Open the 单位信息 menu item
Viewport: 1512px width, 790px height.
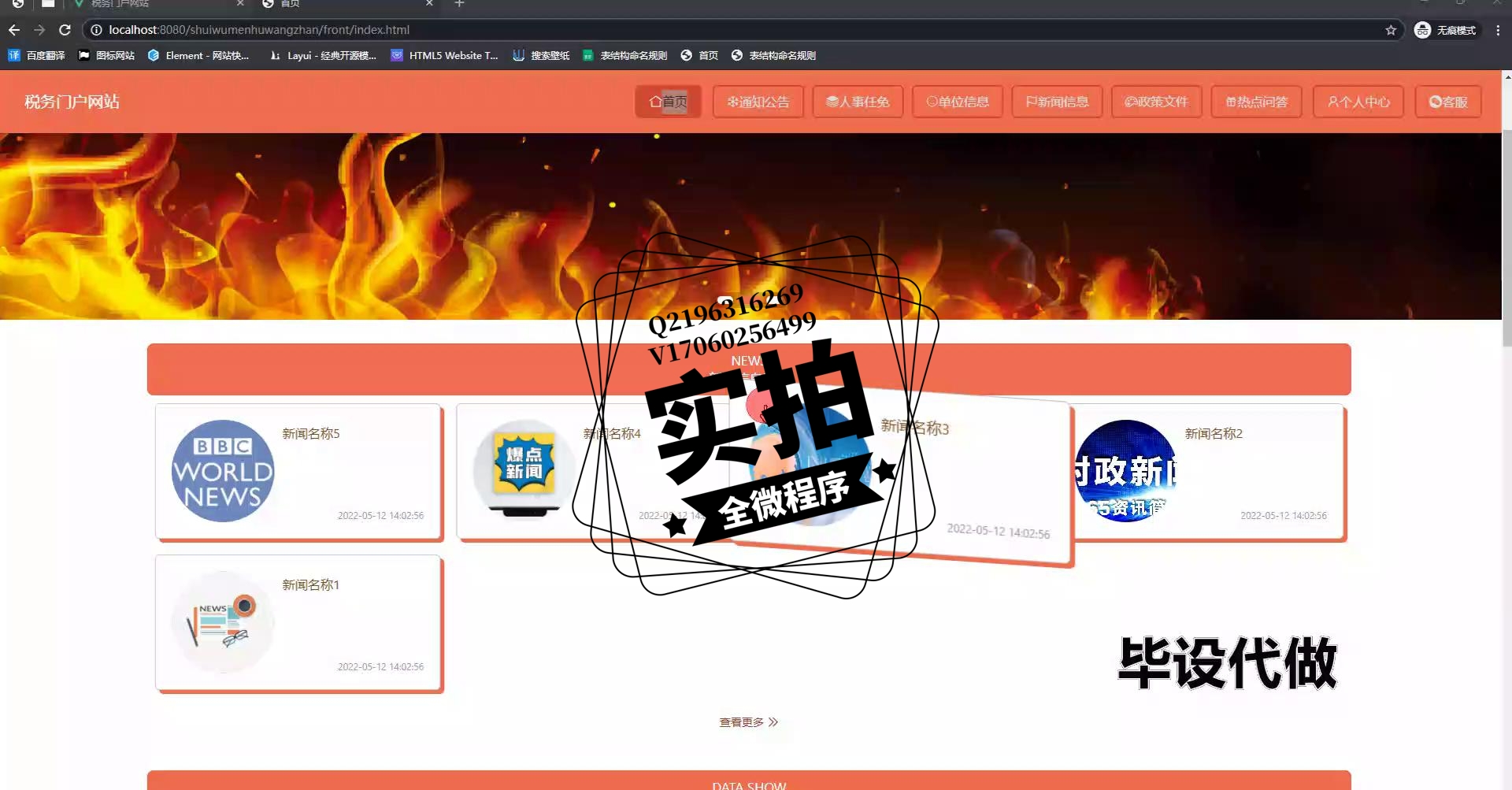click(x=958, y=102)
